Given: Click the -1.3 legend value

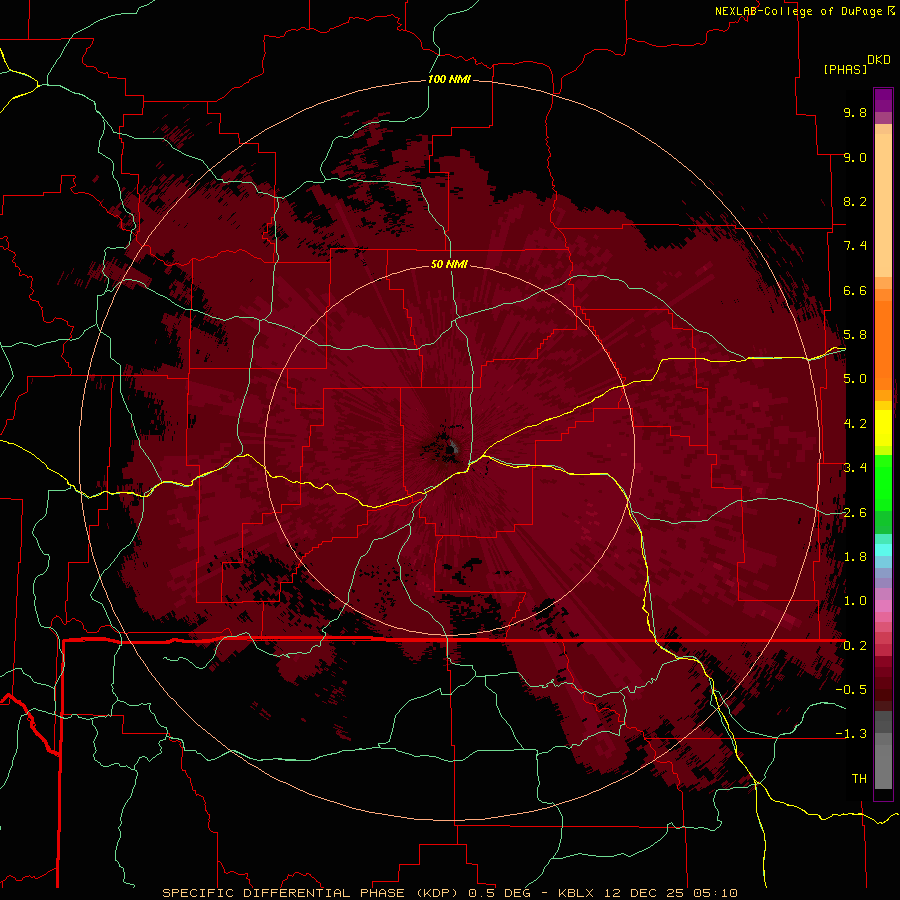Looking at the screenshot, I should (x=851, y=734).
